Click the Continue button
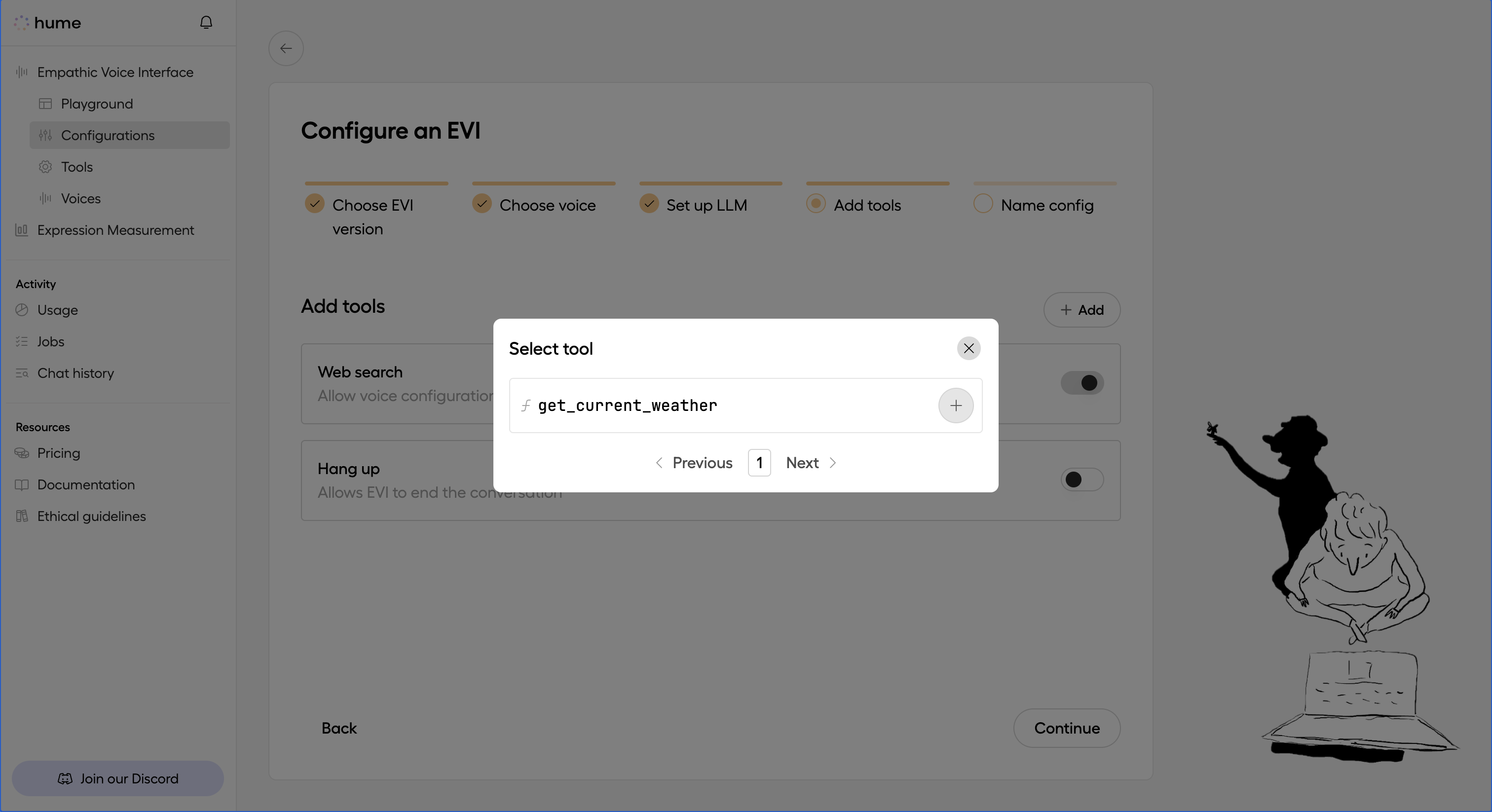The image size is (1492, 812). 1066,728
